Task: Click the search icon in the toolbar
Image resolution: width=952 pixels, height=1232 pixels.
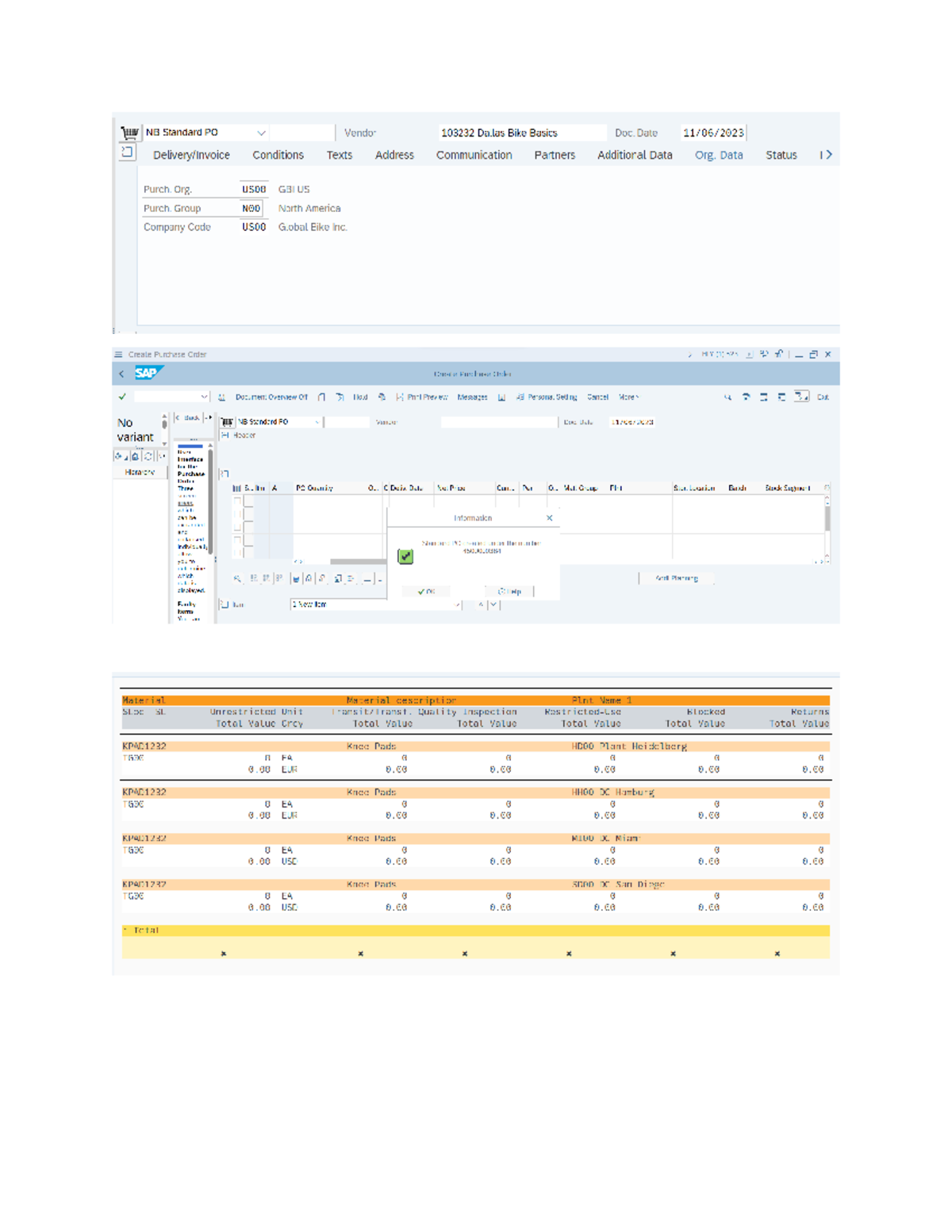Action: 727,397
